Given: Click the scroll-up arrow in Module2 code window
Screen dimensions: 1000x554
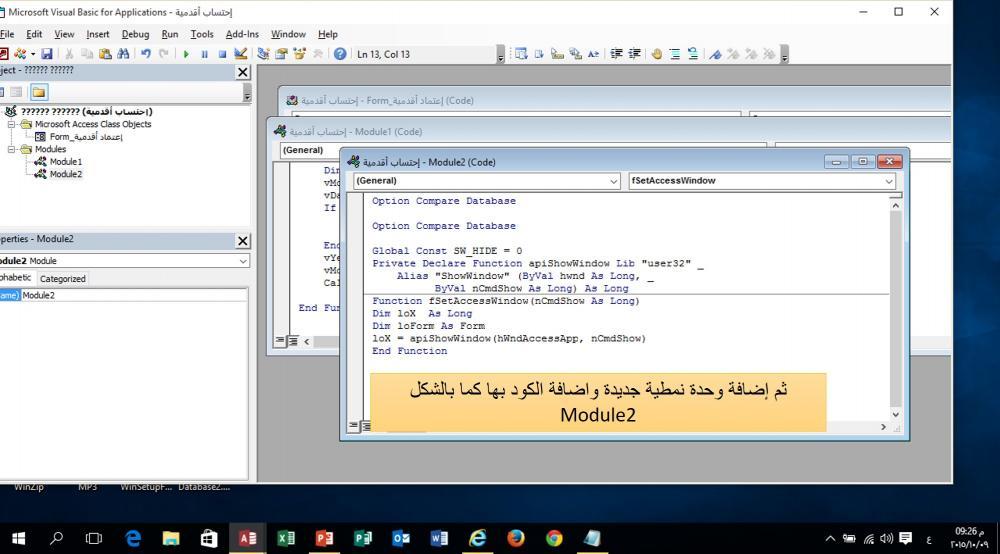Looking at the screenshot, I should click(x=895, y=205).
